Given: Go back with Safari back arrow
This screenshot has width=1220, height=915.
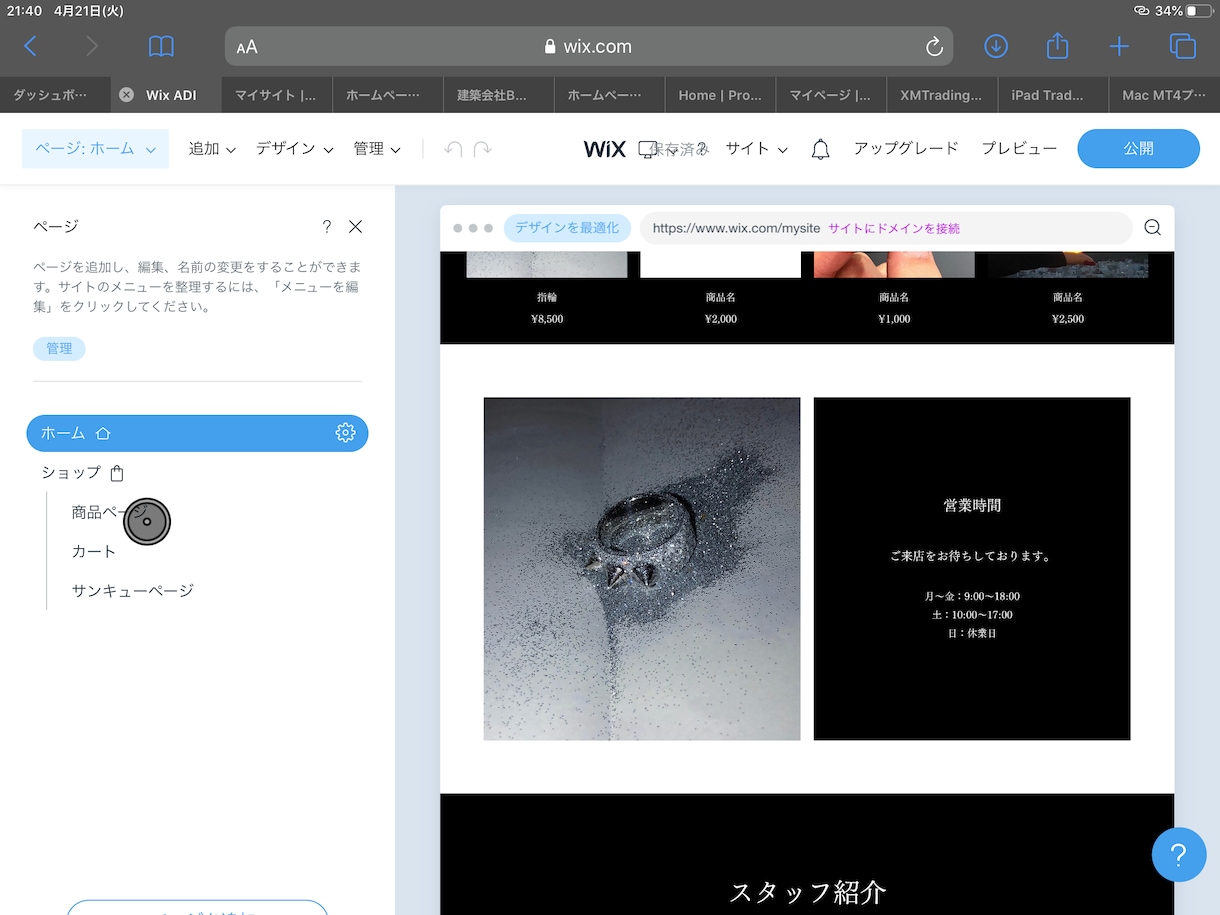Looking at the screenshot, I should tap(30, 46).
